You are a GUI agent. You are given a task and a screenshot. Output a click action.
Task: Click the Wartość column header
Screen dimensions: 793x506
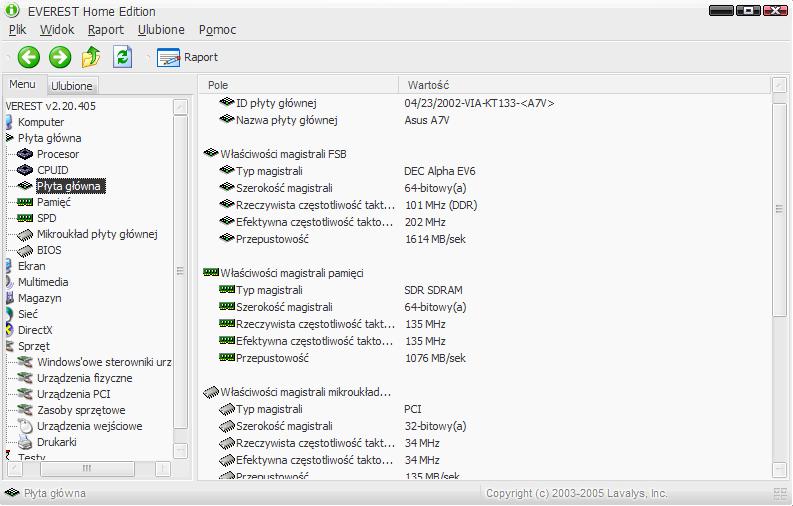tap(585, 85)
